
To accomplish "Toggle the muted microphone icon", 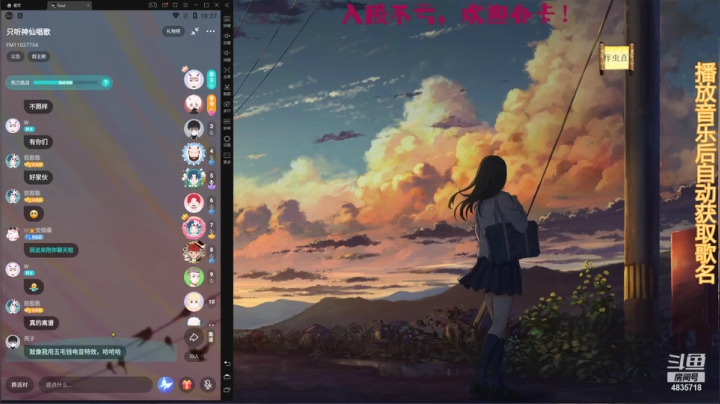I will point(208,385).
